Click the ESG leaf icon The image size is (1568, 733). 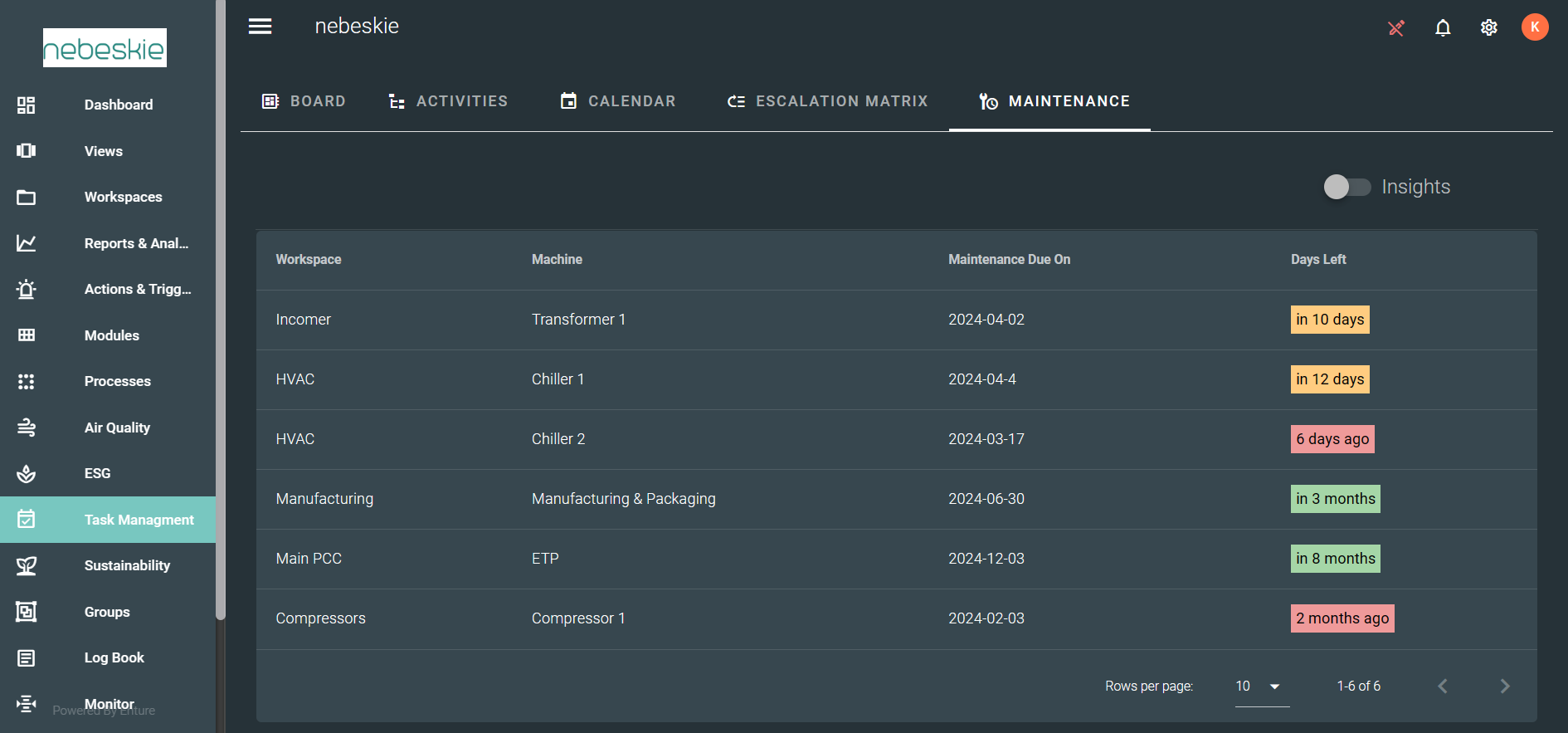27,474
